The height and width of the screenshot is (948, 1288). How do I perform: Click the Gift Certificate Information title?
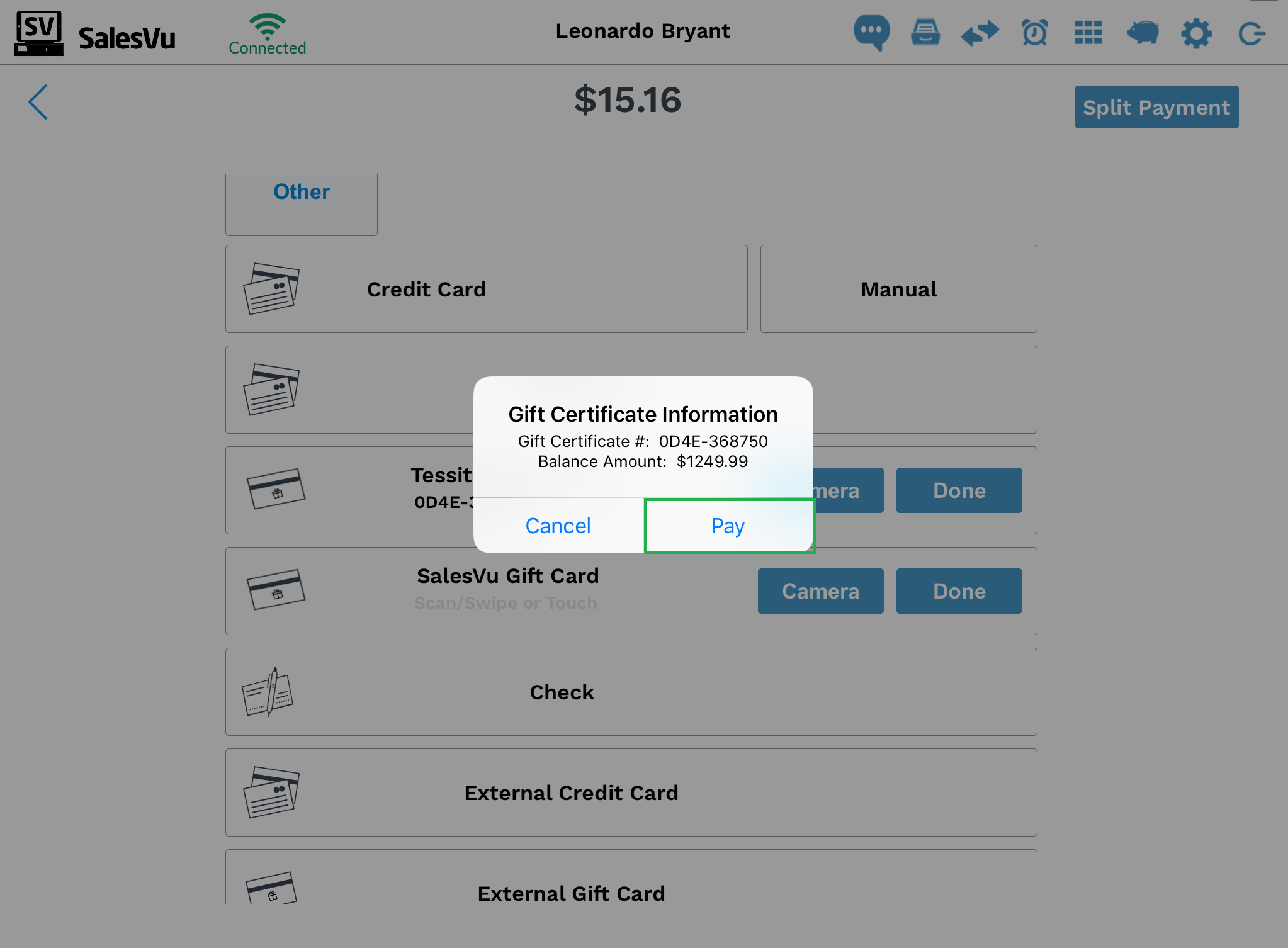(x=643, y=414)
